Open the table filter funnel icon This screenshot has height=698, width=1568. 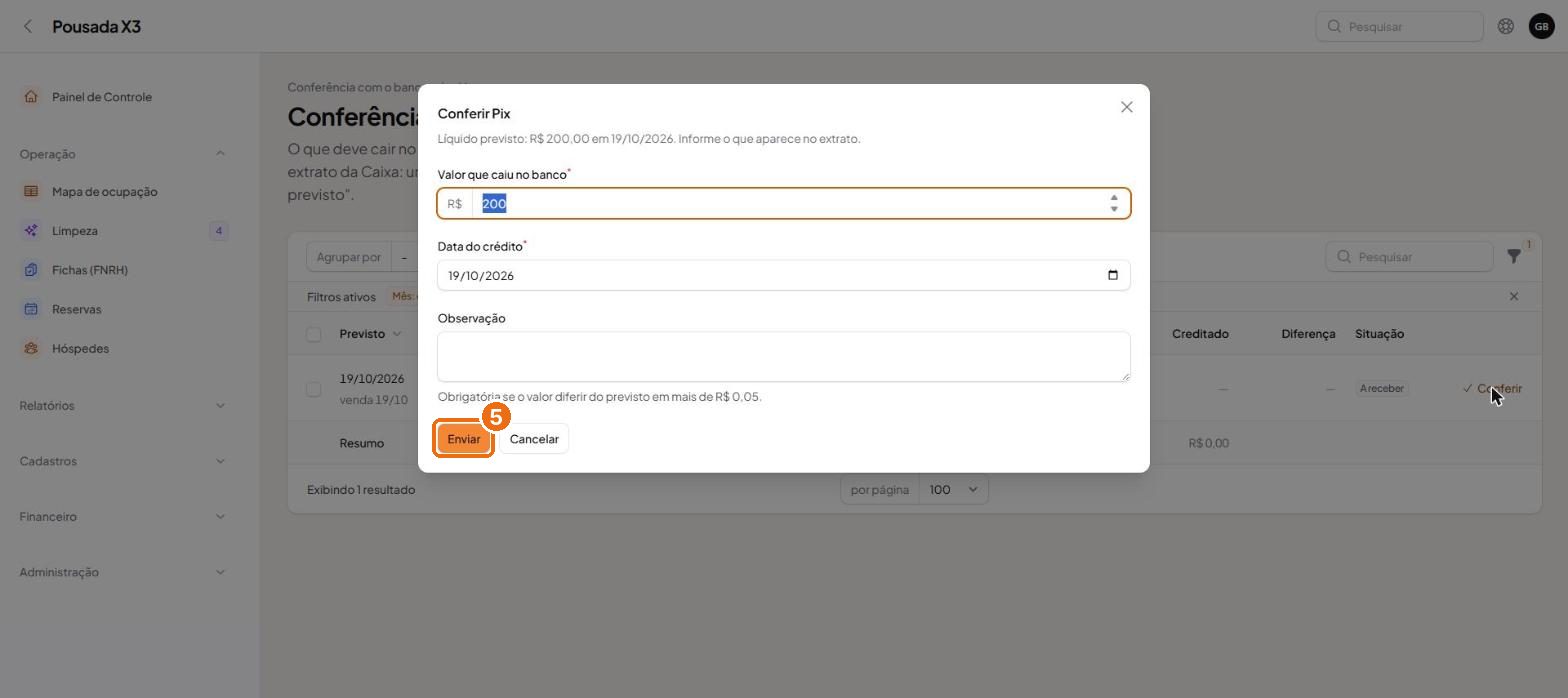(1514, 257)
